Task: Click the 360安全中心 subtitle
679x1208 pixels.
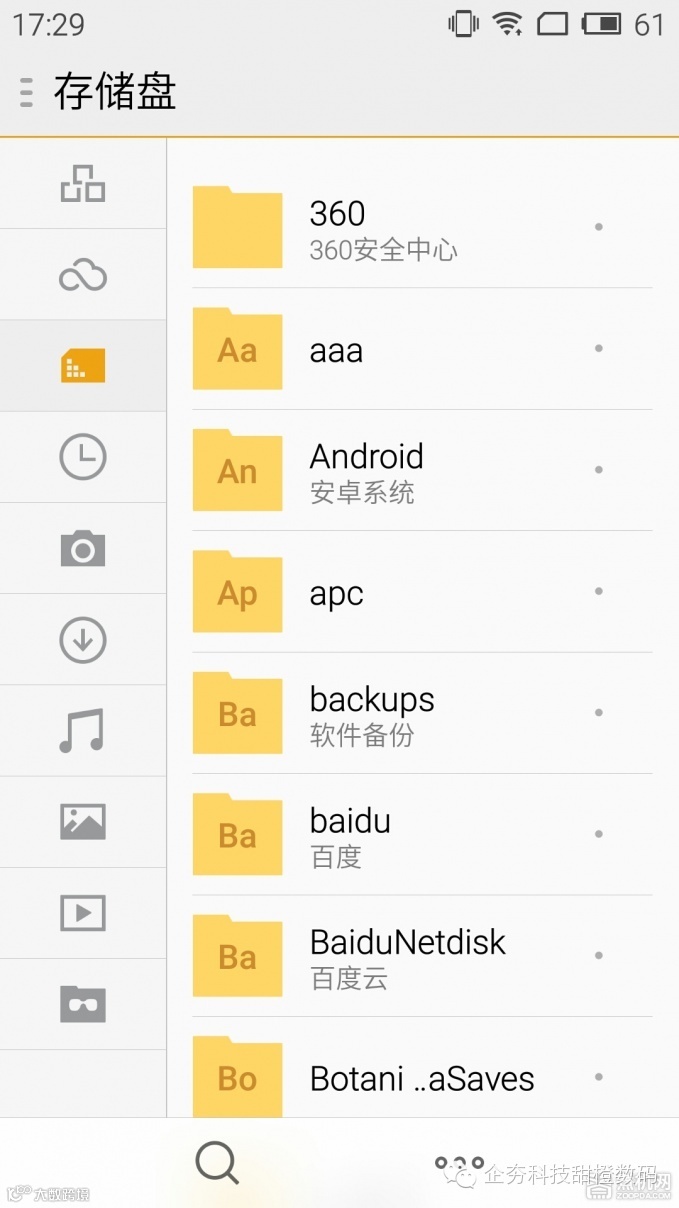Action: pos(384,250)
